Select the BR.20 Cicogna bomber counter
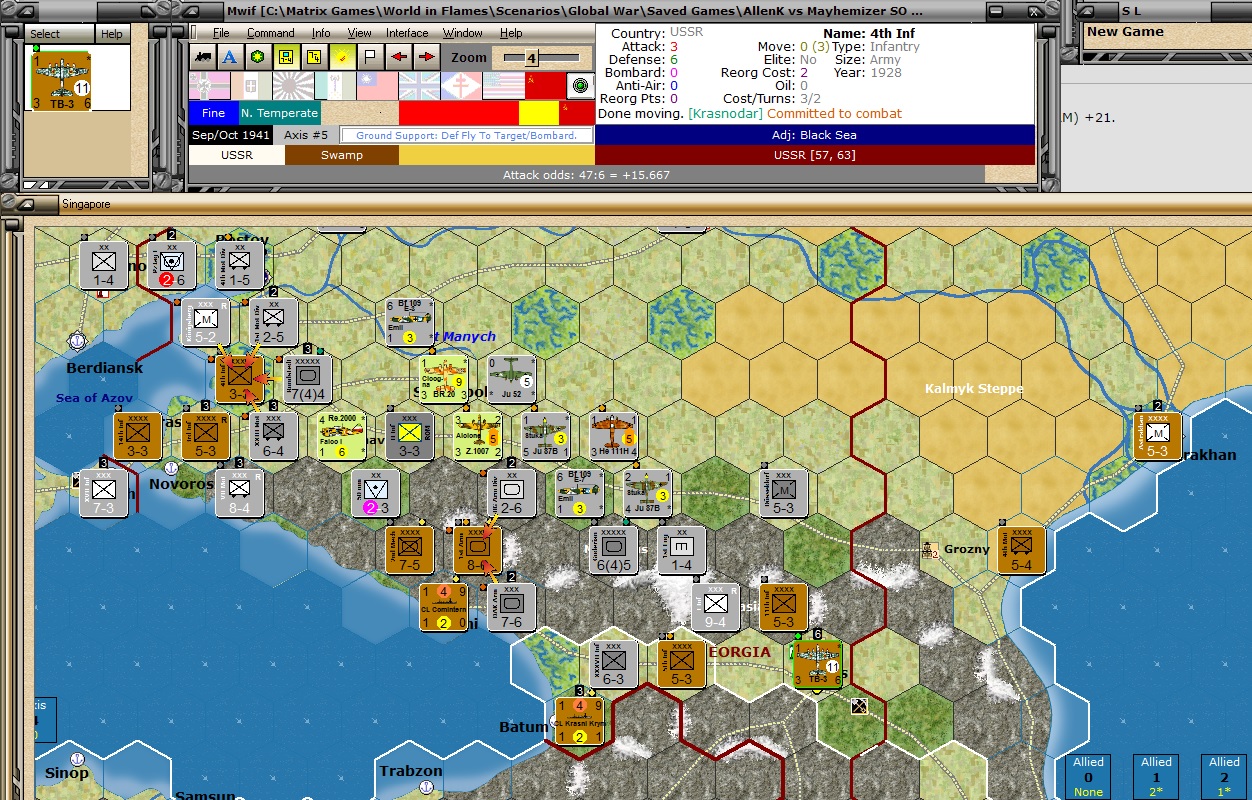 click(x=444, y=379)
